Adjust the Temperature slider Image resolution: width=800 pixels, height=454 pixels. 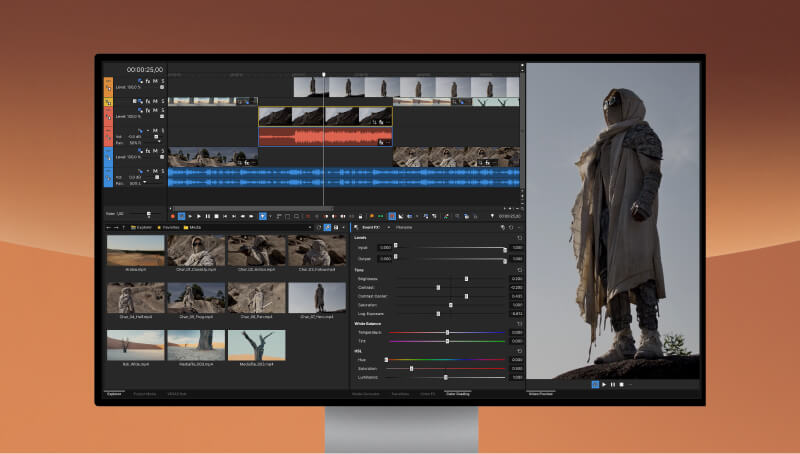coord(447,333)
